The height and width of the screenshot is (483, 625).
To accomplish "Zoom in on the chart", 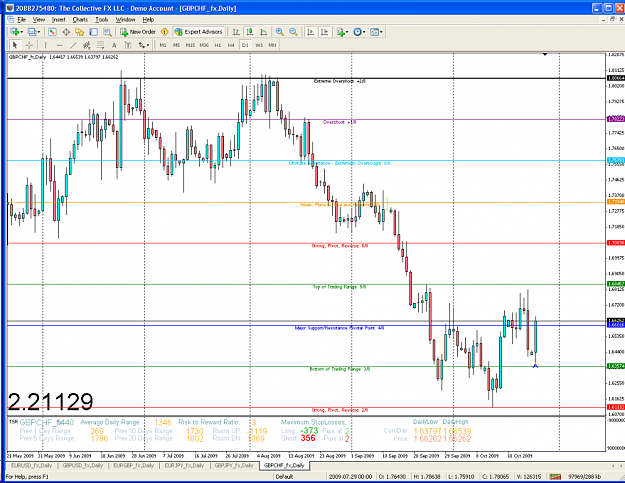I will 280,32.
